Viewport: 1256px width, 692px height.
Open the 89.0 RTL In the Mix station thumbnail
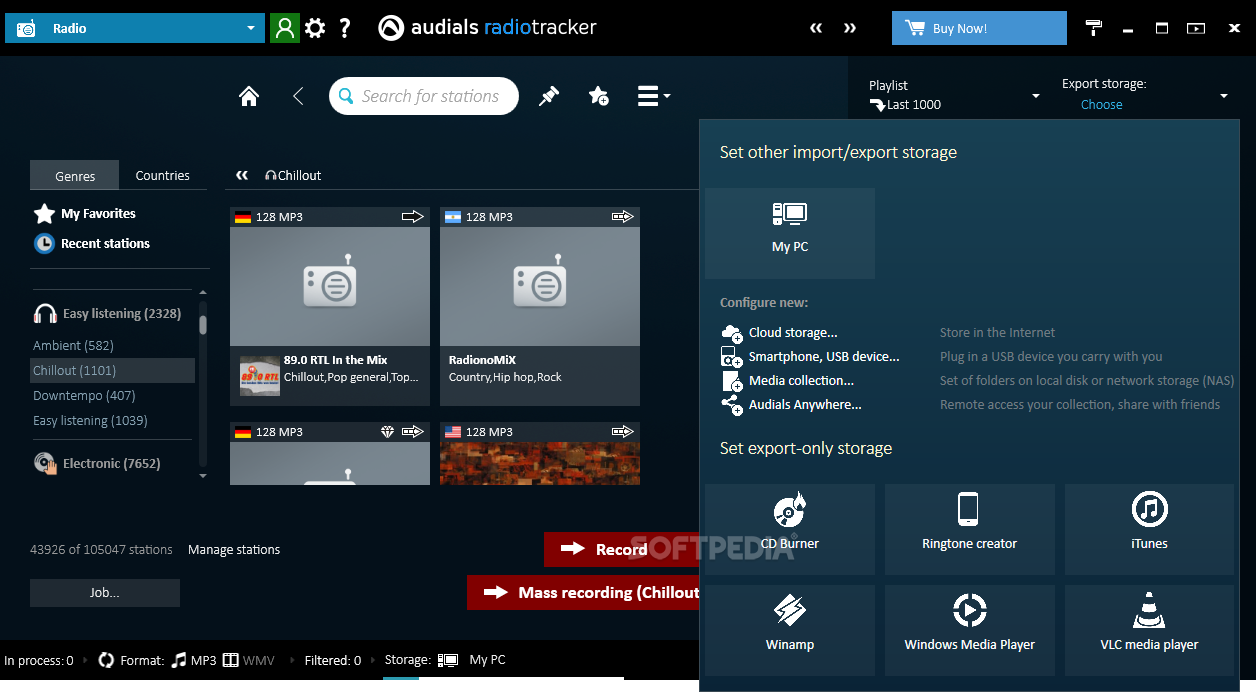pyautogui.click(x=330, y=286)
